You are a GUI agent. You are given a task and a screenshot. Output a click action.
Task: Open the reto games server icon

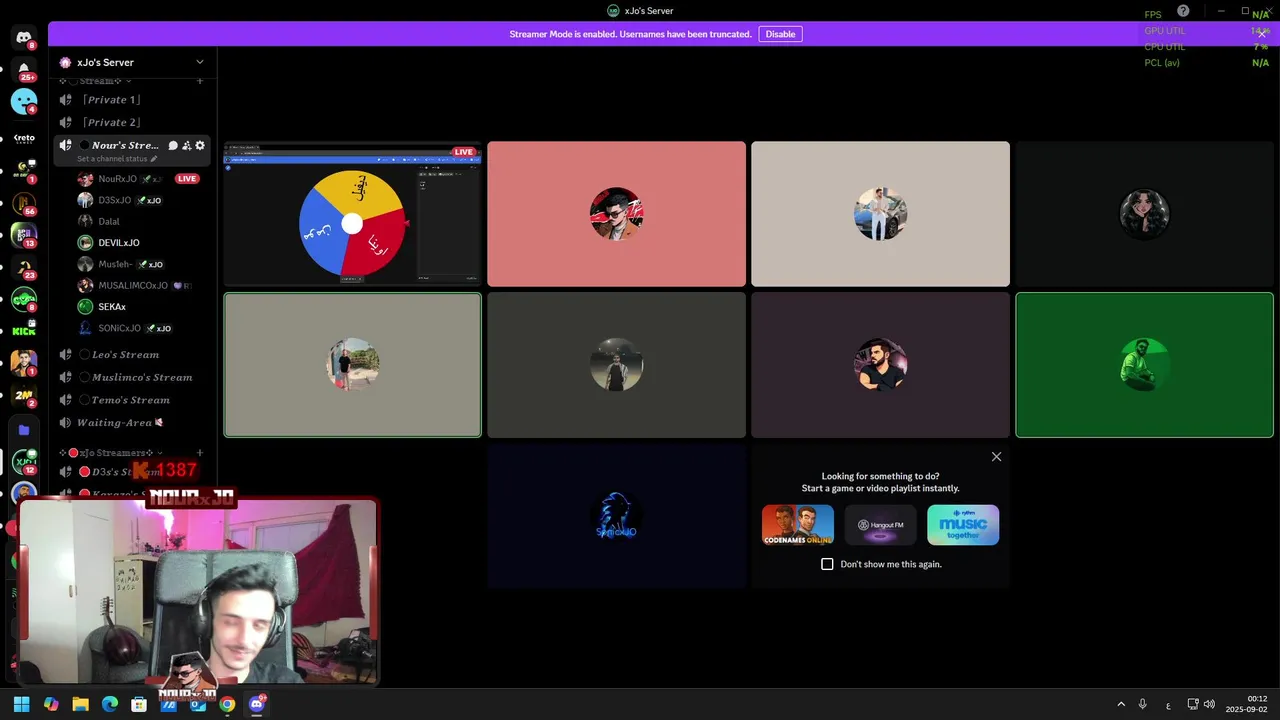coord(23,138)
